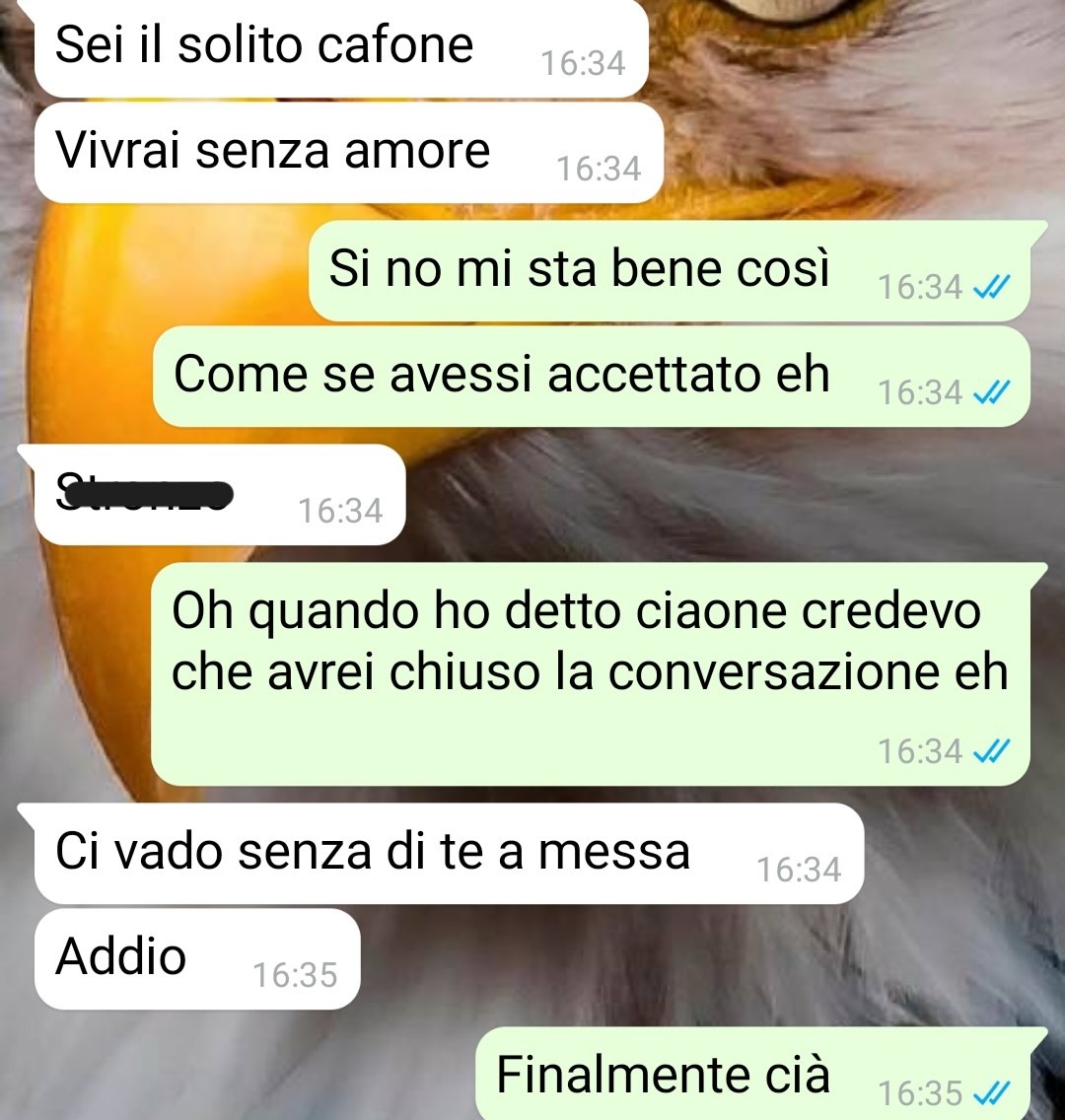Viewport: 1065px width, 1120px height.
Task: Select the 'Addio' message bubble
Action: point(197,958)
